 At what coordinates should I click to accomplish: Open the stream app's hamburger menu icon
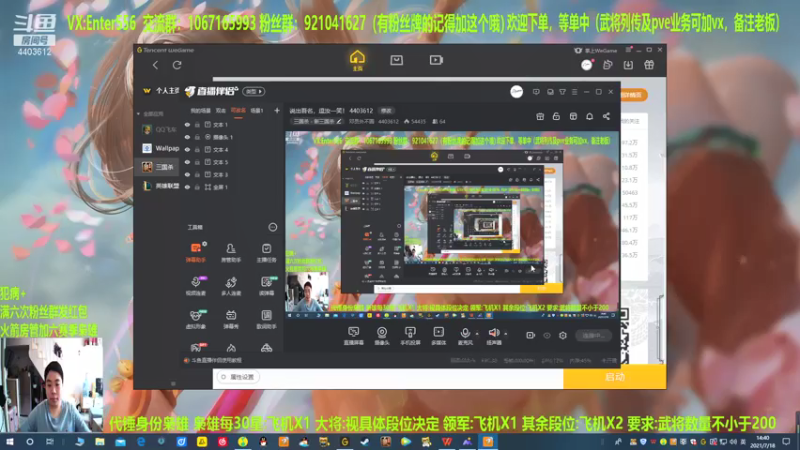coord(574,92)
